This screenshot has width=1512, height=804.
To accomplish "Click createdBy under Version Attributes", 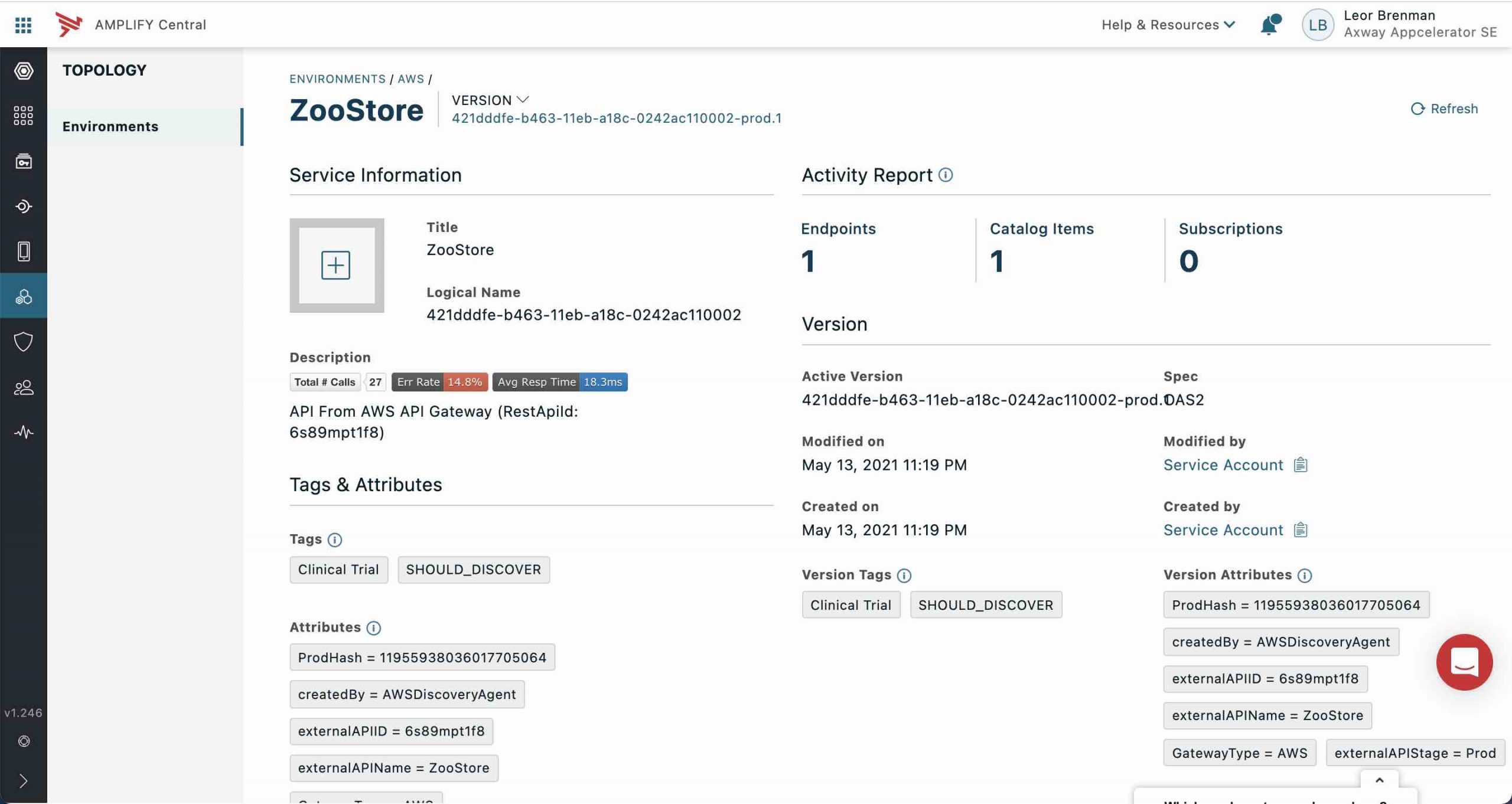I will tap(1281, 642).
